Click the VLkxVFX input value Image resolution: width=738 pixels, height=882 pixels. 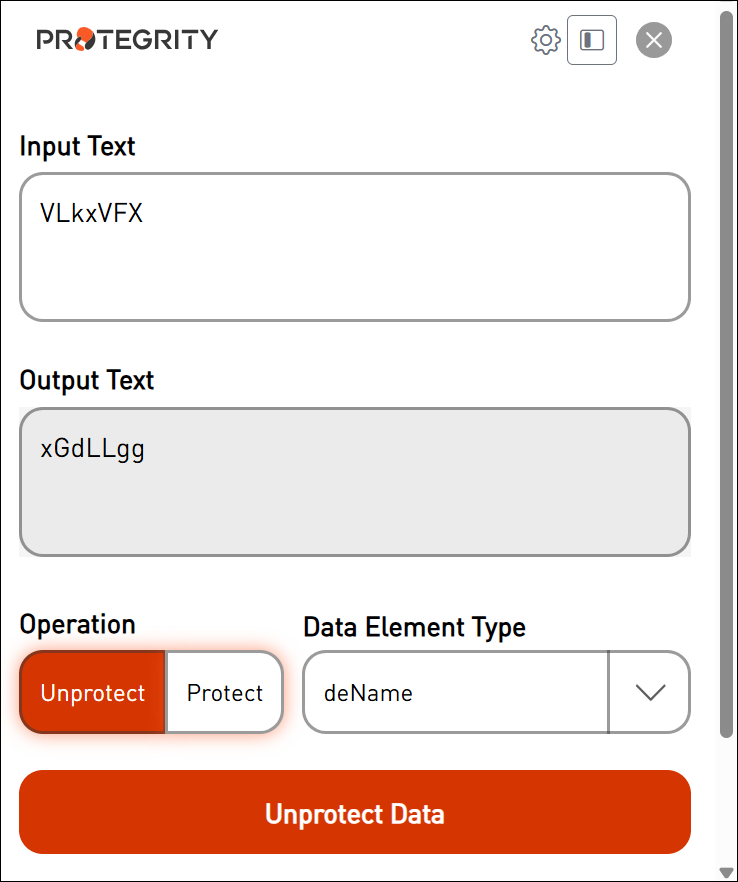(x=92, y=213)
